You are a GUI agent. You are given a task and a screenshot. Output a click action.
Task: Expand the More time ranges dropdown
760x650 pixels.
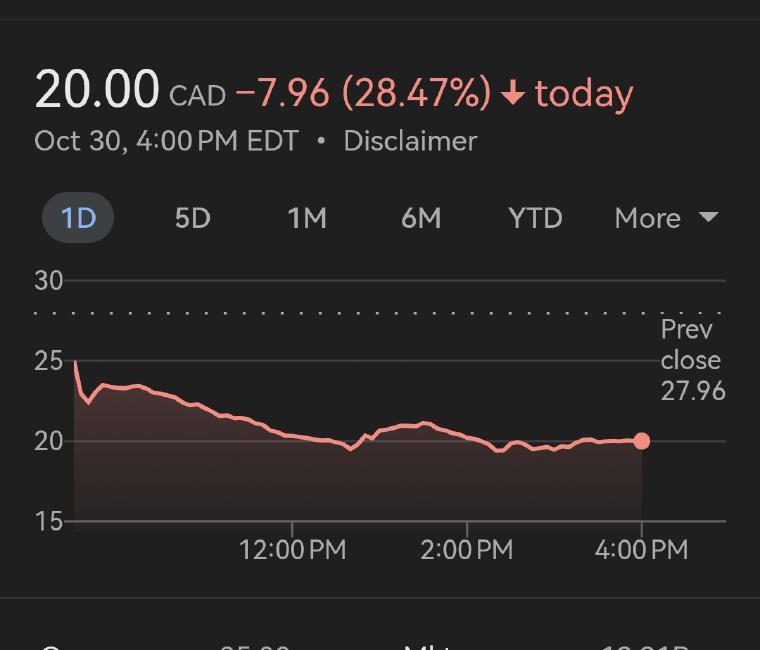click(x=666, y=218)
